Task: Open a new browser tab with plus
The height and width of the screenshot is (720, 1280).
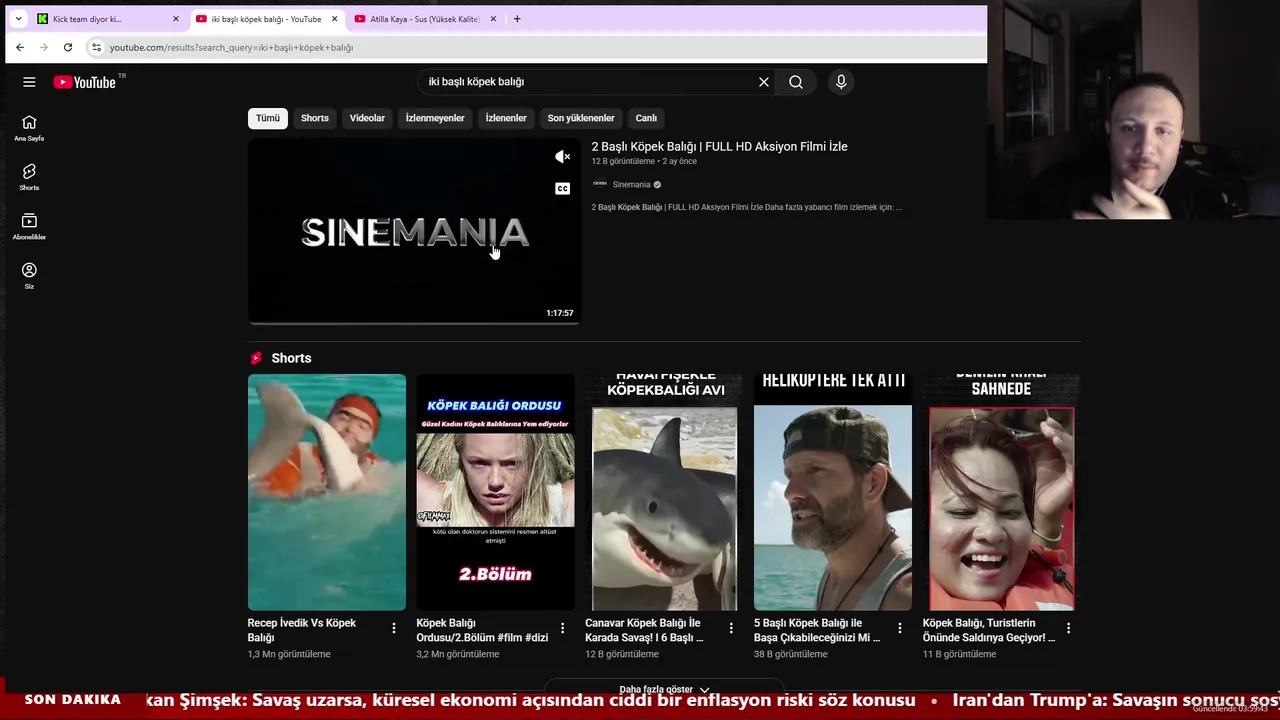Action: coord(517,19)
